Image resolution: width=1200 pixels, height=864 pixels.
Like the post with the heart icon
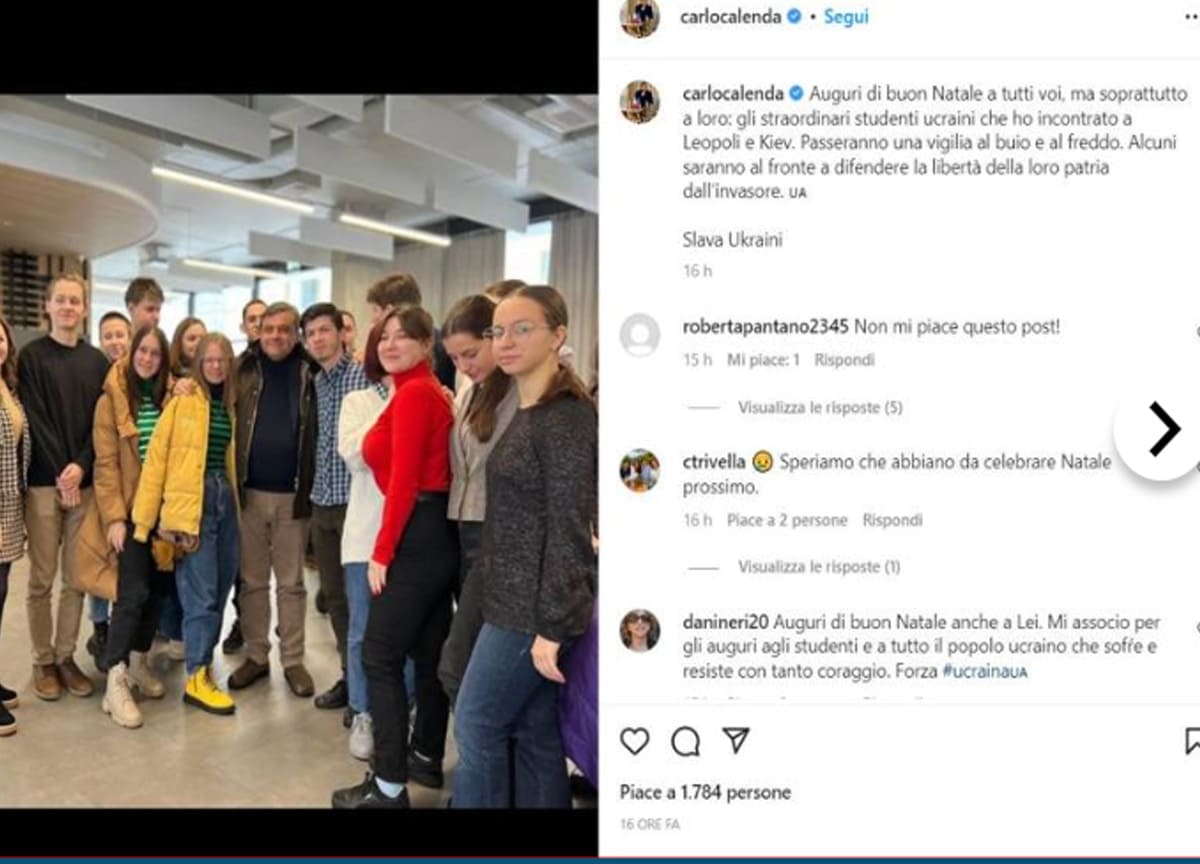click(x=635, y=741)
